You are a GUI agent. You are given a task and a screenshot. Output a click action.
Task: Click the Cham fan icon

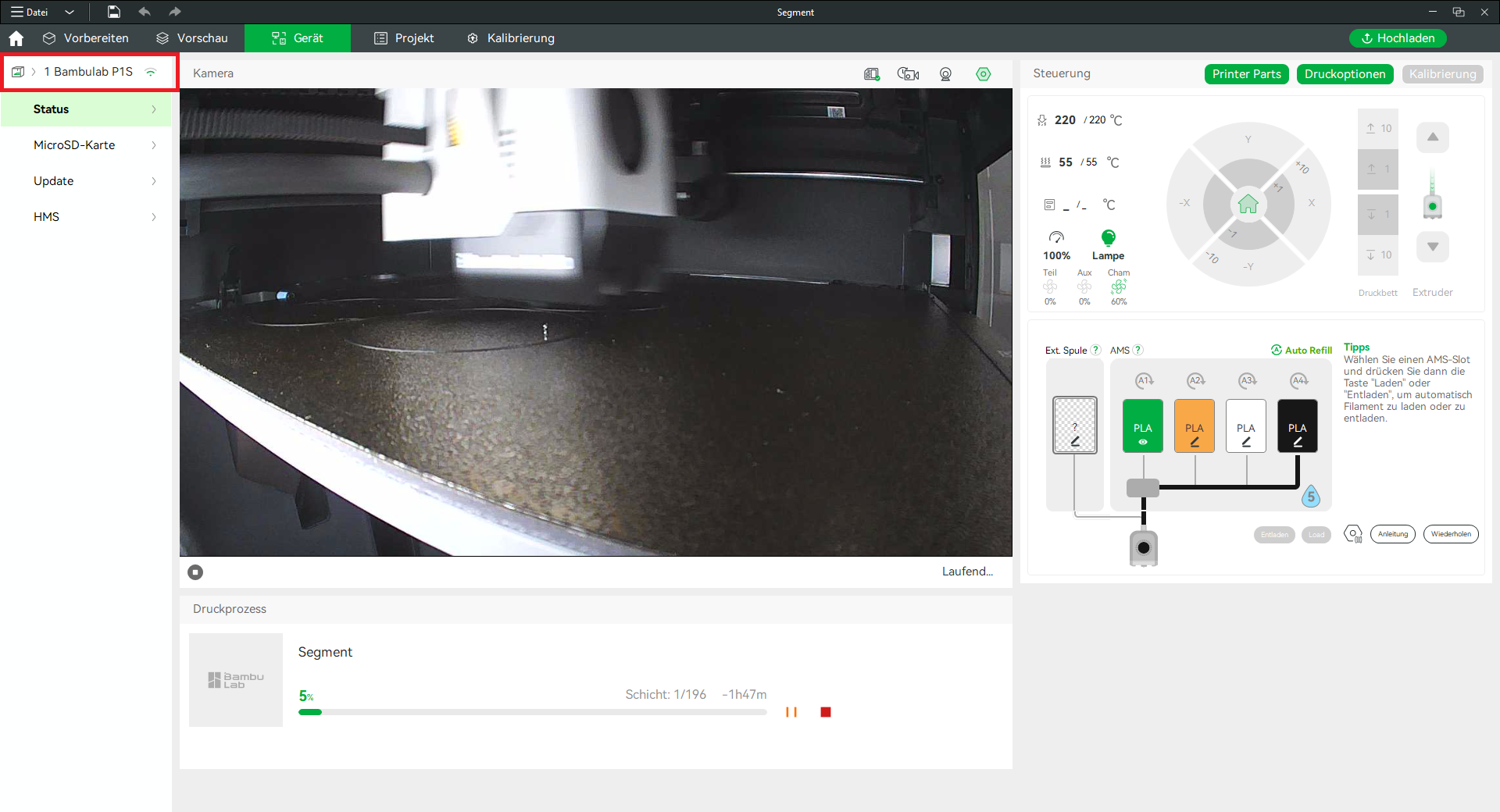(x=1119, y=287)
